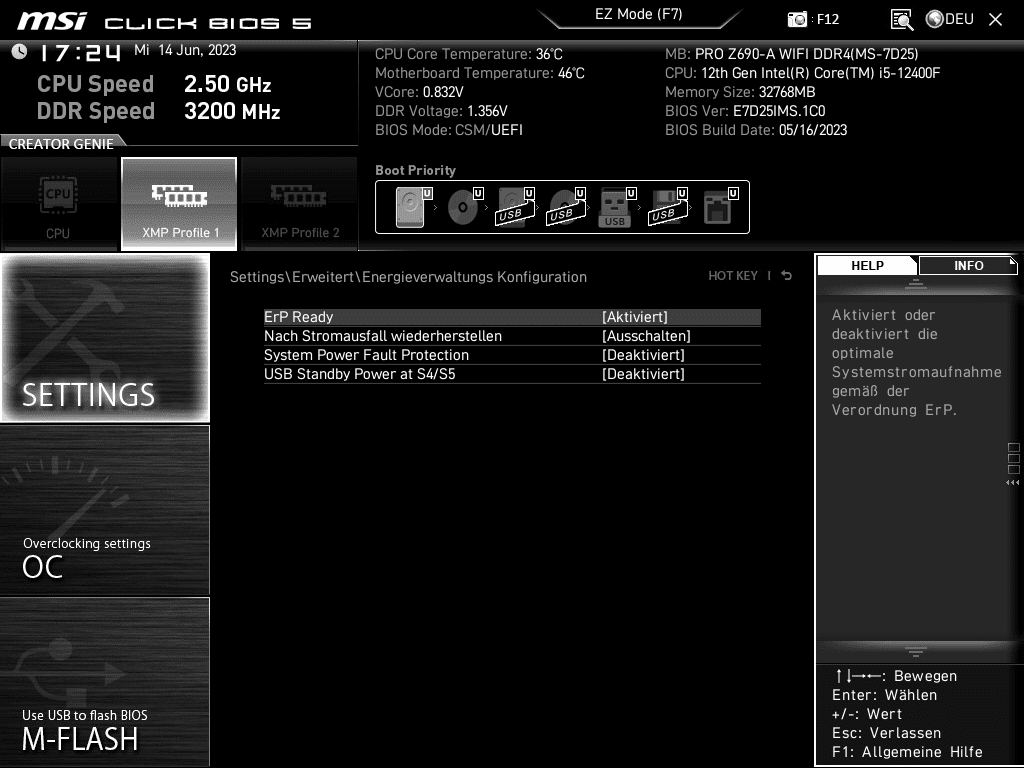The image size is (1024, 768).
Task: Click the screenshot camera icon (F12)
Action: coord(797,19)
